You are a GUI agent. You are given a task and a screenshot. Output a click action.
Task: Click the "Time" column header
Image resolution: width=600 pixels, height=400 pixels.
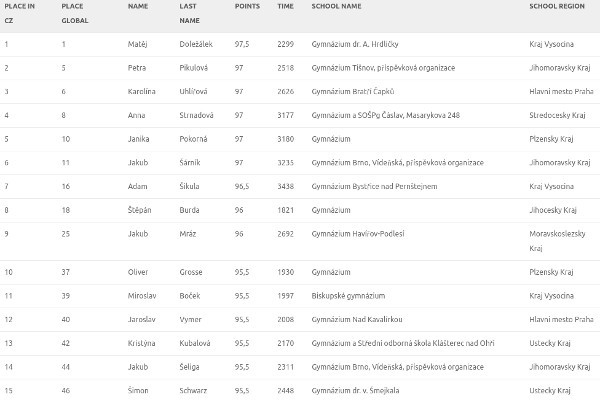(x=285, y=6)
